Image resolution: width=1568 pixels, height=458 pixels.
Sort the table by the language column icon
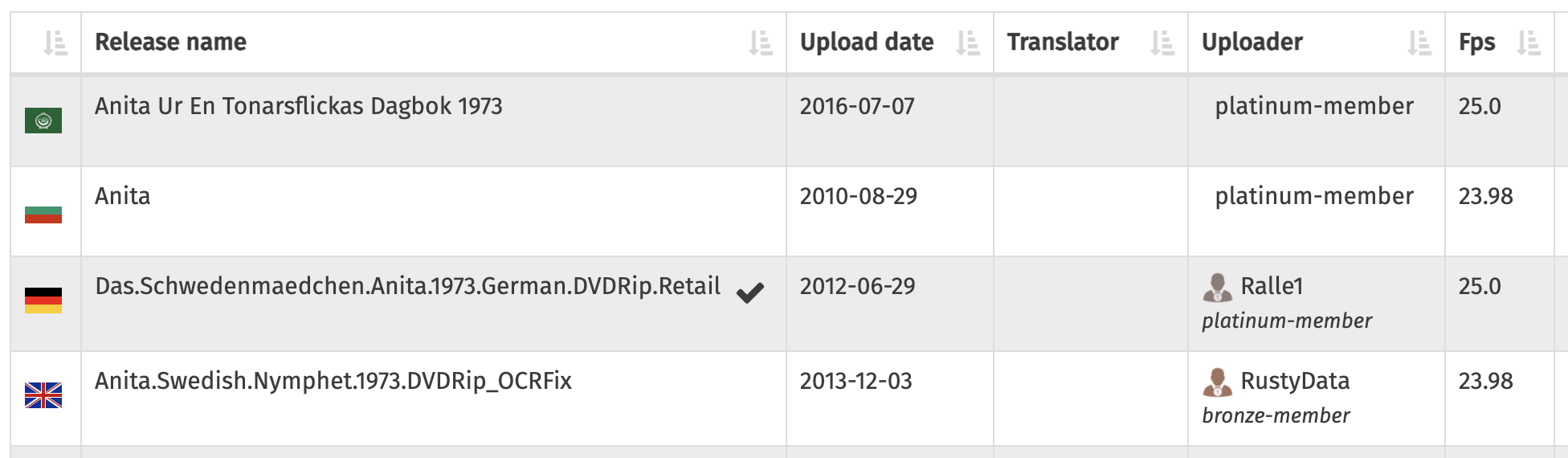tap(55, 43)
